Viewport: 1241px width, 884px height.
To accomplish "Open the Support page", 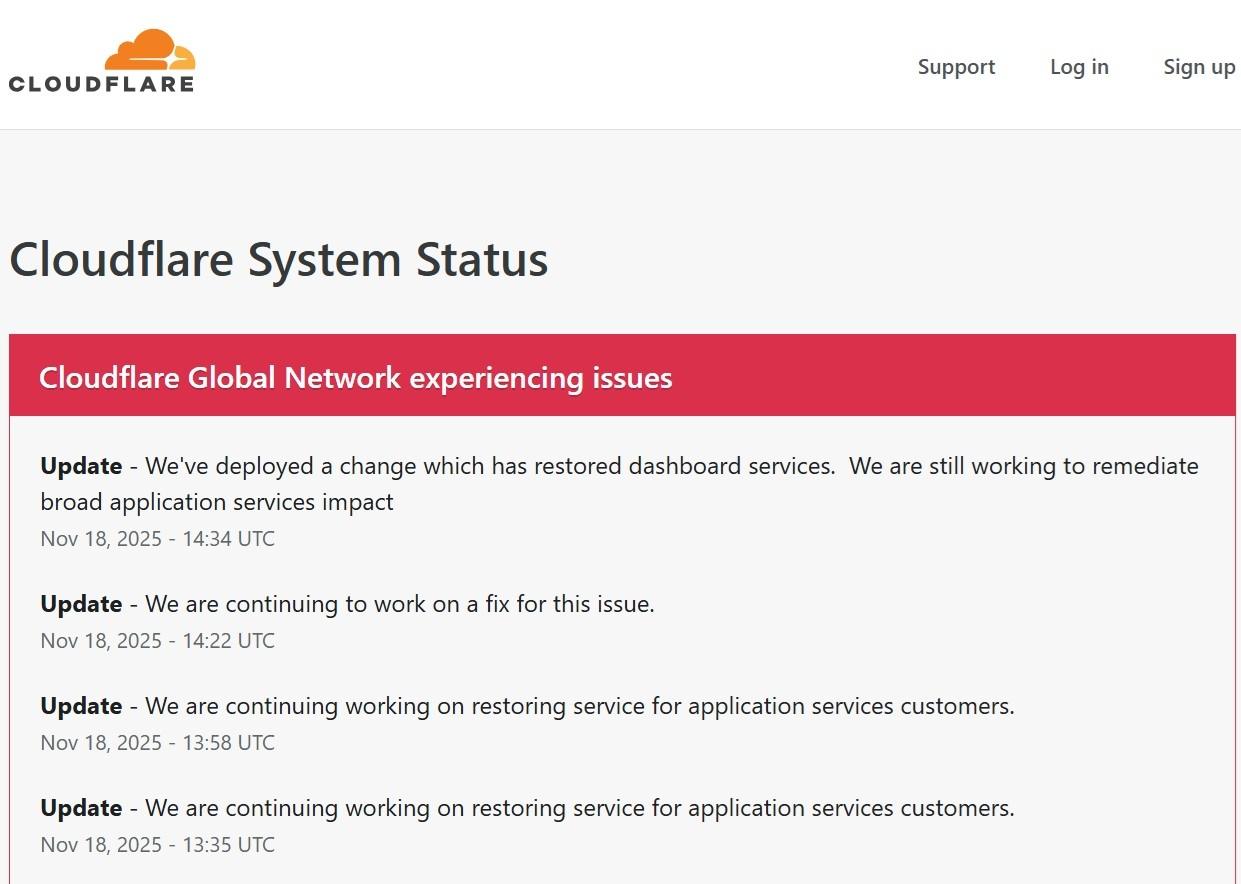I will (x=956, y=67).
